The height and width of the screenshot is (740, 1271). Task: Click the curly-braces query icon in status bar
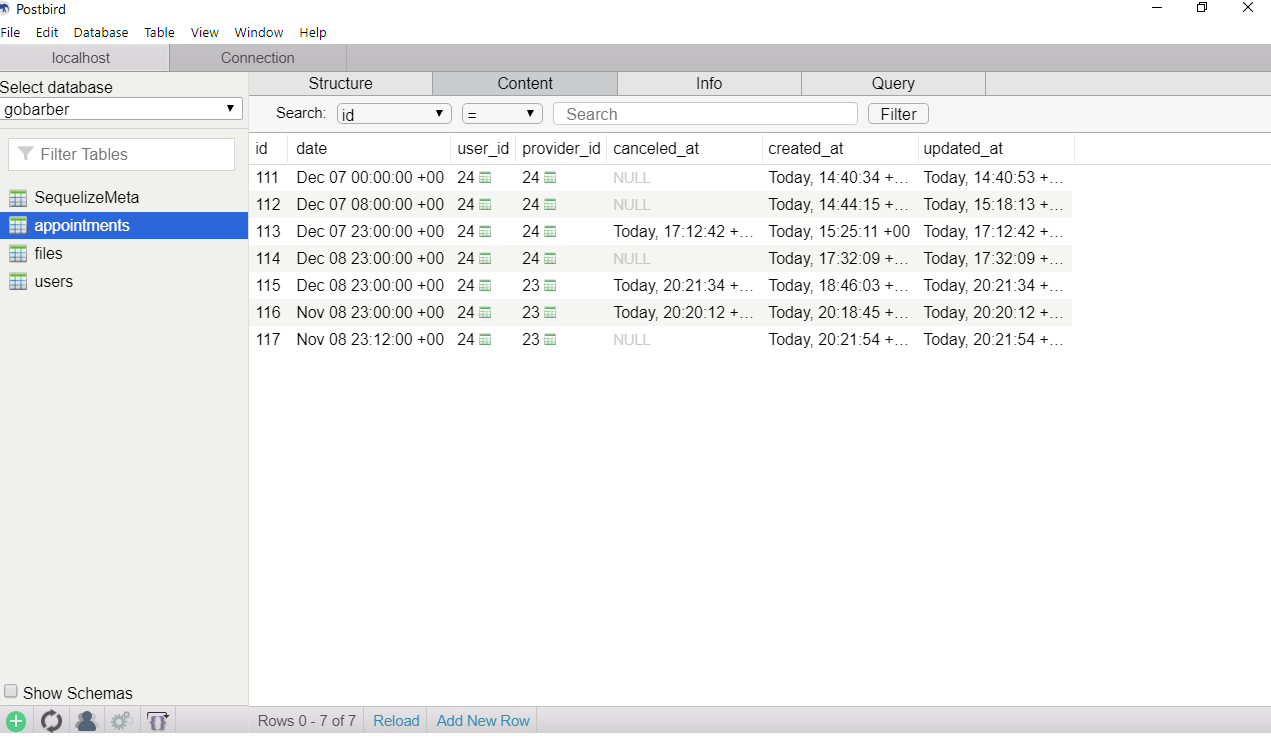[157, 720]
